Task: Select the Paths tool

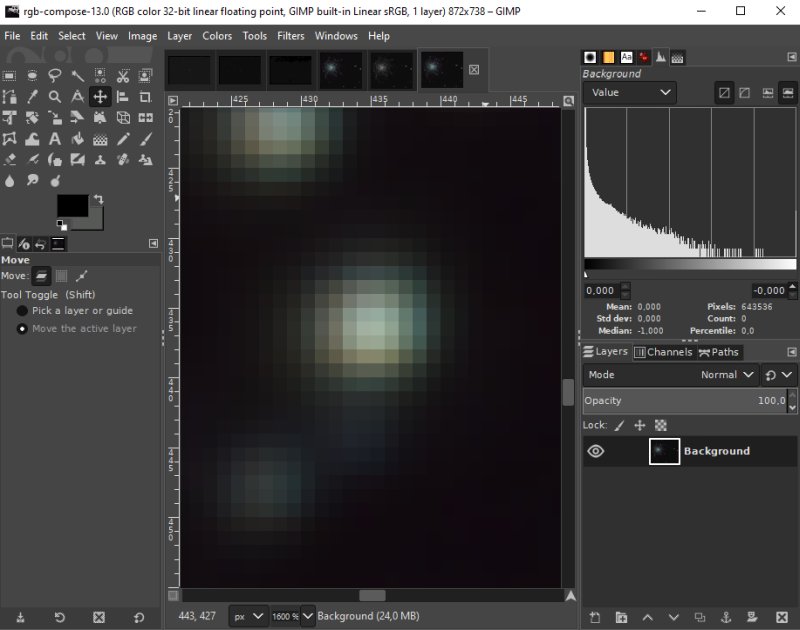Action: (9, 97)
